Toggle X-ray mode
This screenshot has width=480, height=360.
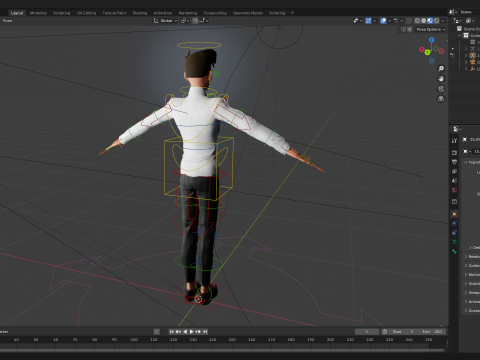pyautogui.click(x=409, y=21)
